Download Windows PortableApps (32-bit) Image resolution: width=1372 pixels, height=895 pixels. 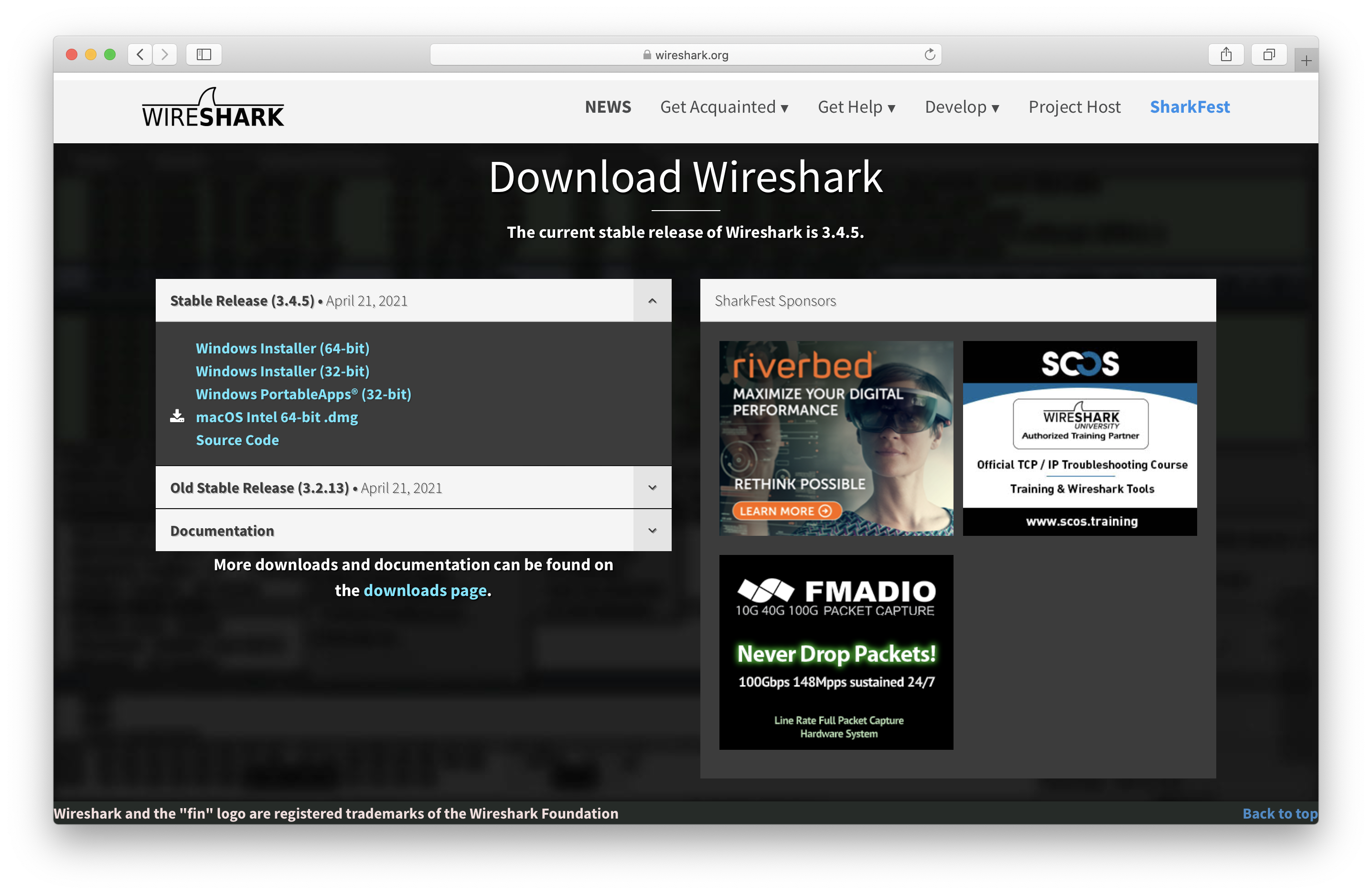pyautogui.click(x=303, y=394)
